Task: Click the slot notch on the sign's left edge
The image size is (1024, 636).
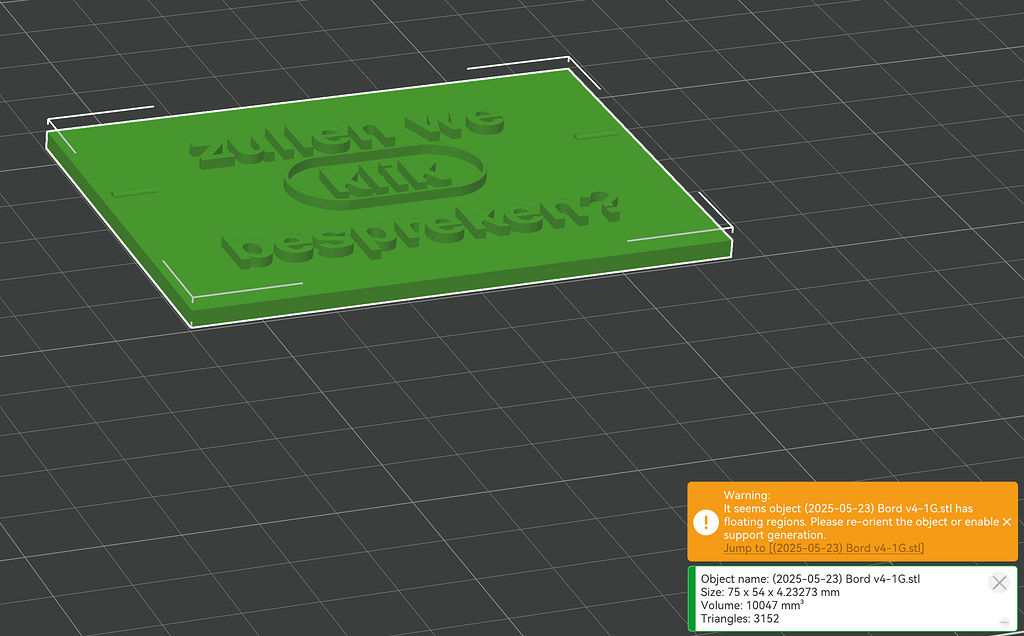Action: (x=134, y=190)
